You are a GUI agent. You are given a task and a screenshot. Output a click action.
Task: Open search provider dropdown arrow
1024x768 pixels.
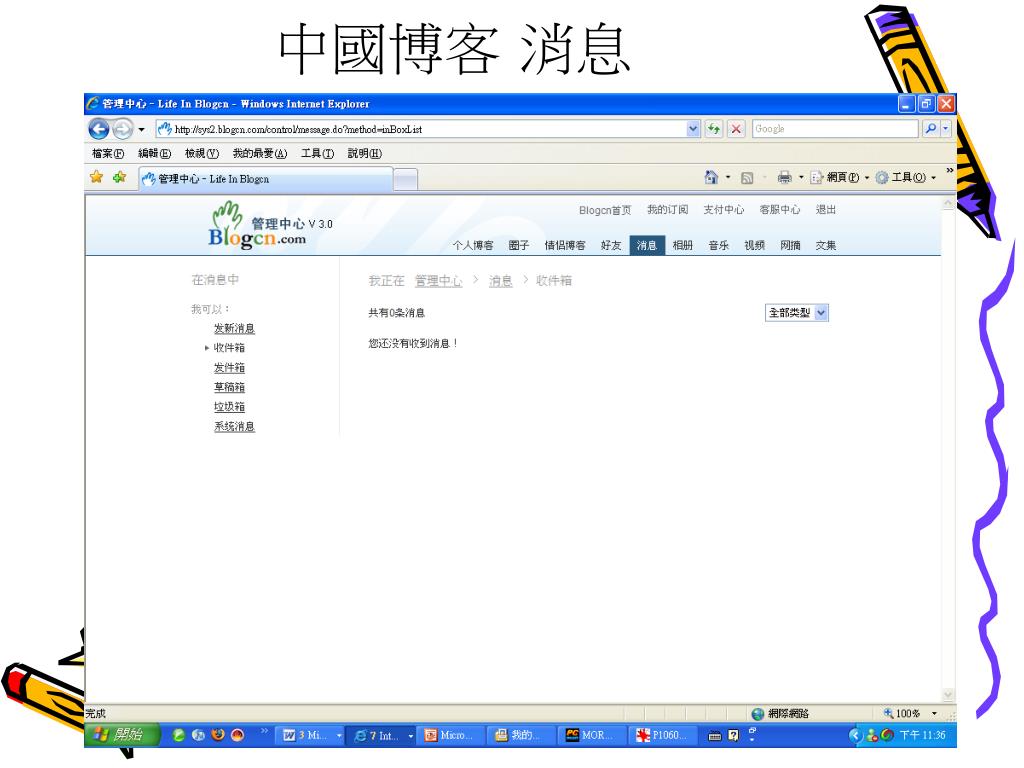point(945,129)
